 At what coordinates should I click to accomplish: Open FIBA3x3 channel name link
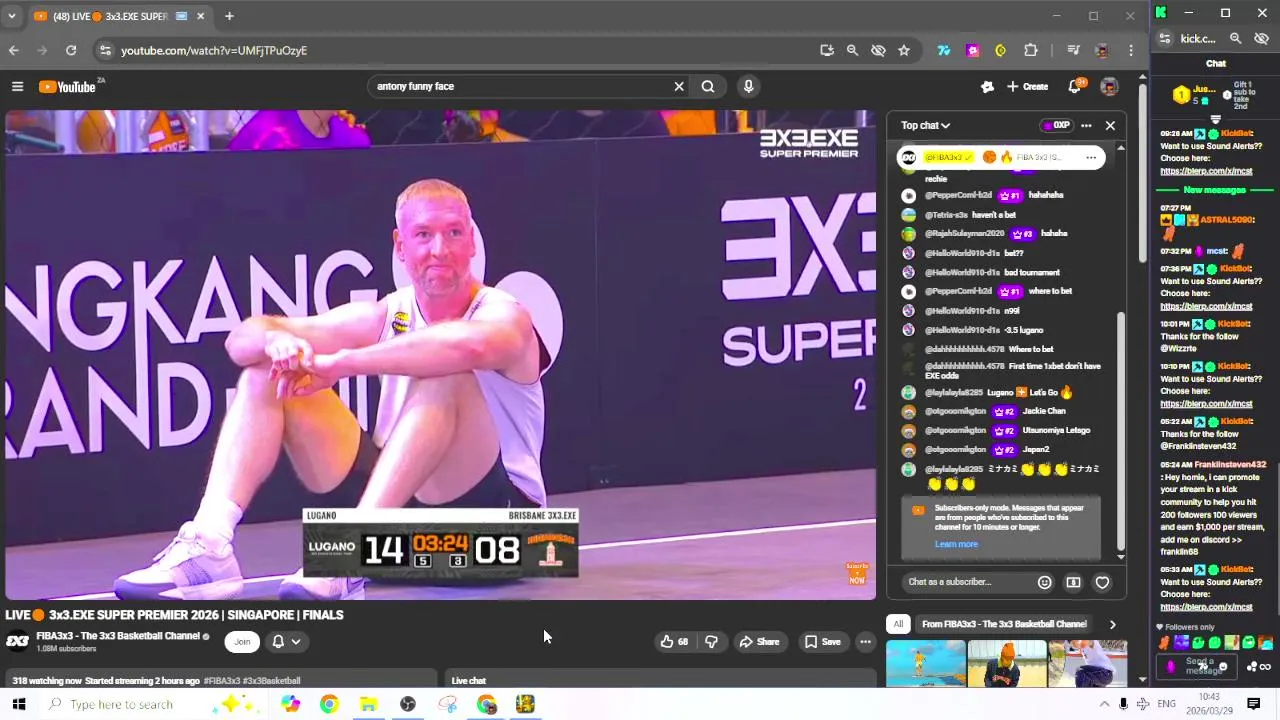118,636
